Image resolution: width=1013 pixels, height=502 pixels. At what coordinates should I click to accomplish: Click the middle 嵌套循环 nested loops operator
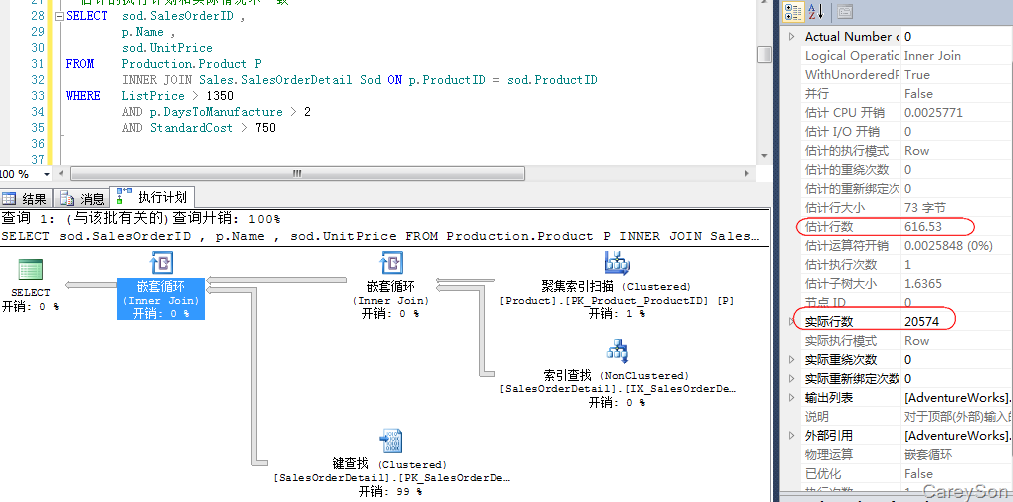pos(390,263)
